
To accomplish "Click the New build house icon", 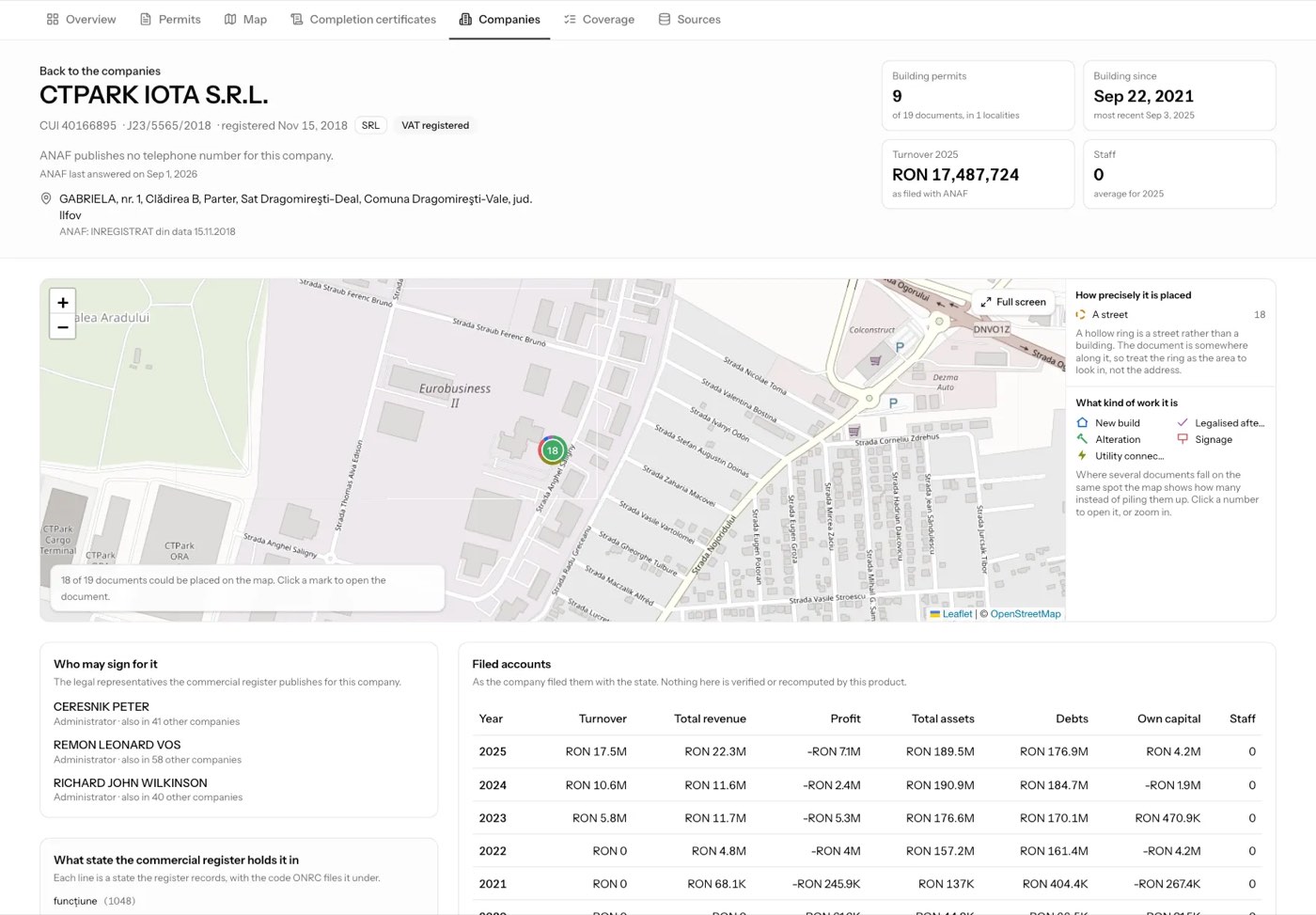I will 1082,423.
